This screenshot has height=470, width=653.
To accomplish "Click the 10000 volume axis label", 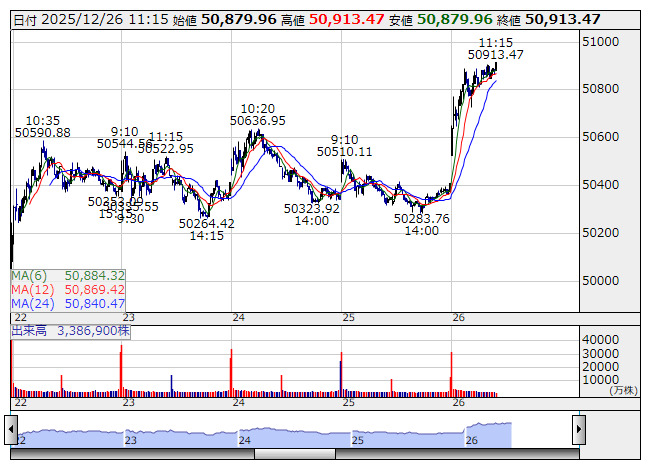I will 601,380.
